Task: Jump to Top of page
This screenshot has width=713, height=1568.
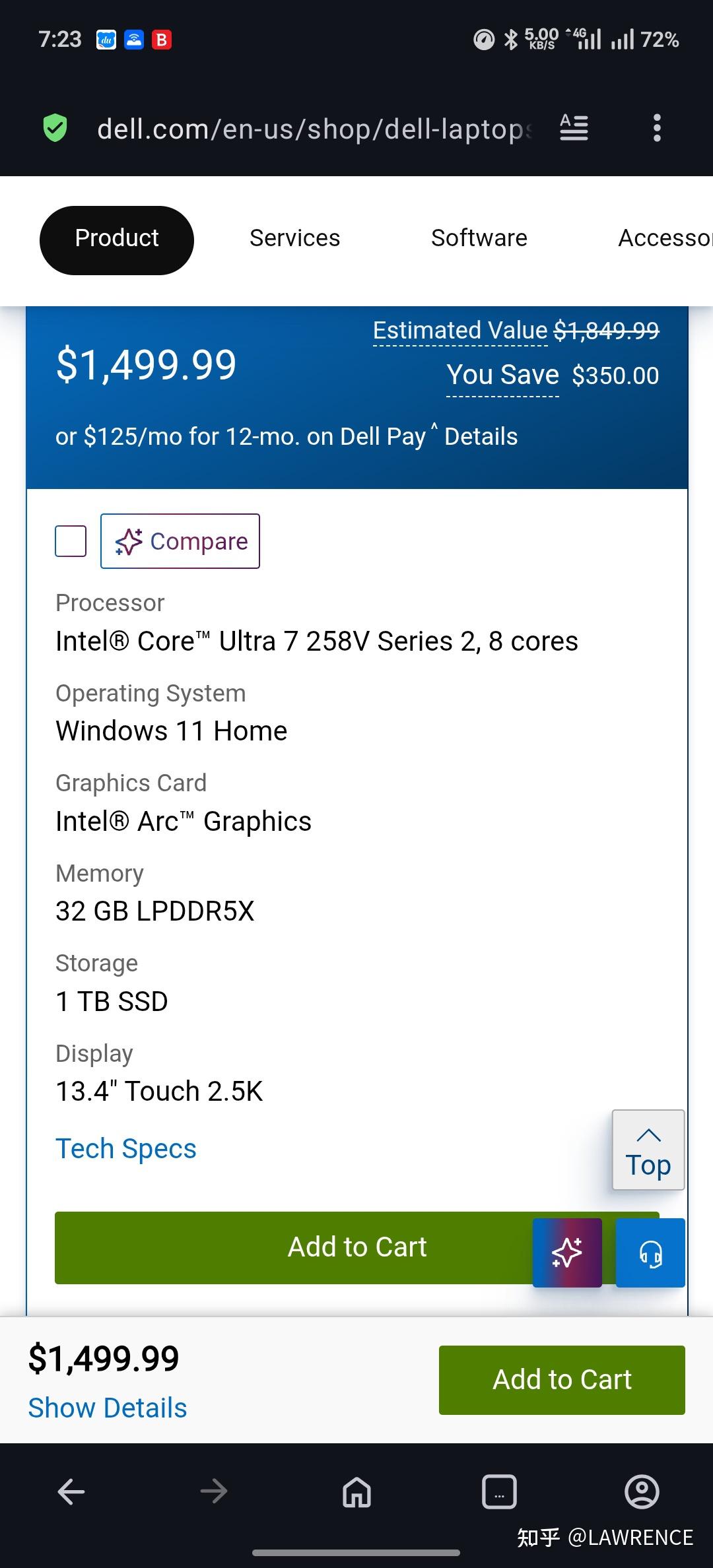Action: (x=648, y=1150)
